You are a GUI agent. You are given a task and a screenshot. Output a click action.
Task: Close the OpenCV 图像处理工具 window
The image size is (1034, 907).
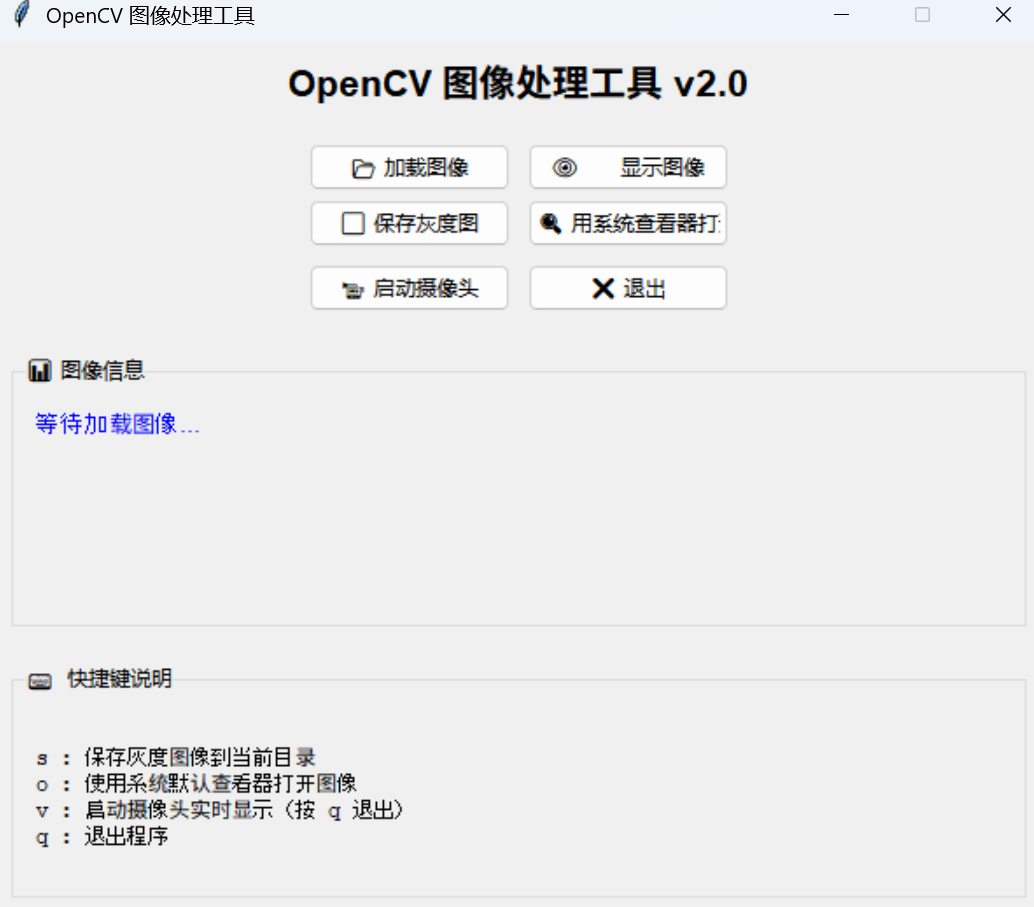pyautogui.click(x=1003, y=15)
